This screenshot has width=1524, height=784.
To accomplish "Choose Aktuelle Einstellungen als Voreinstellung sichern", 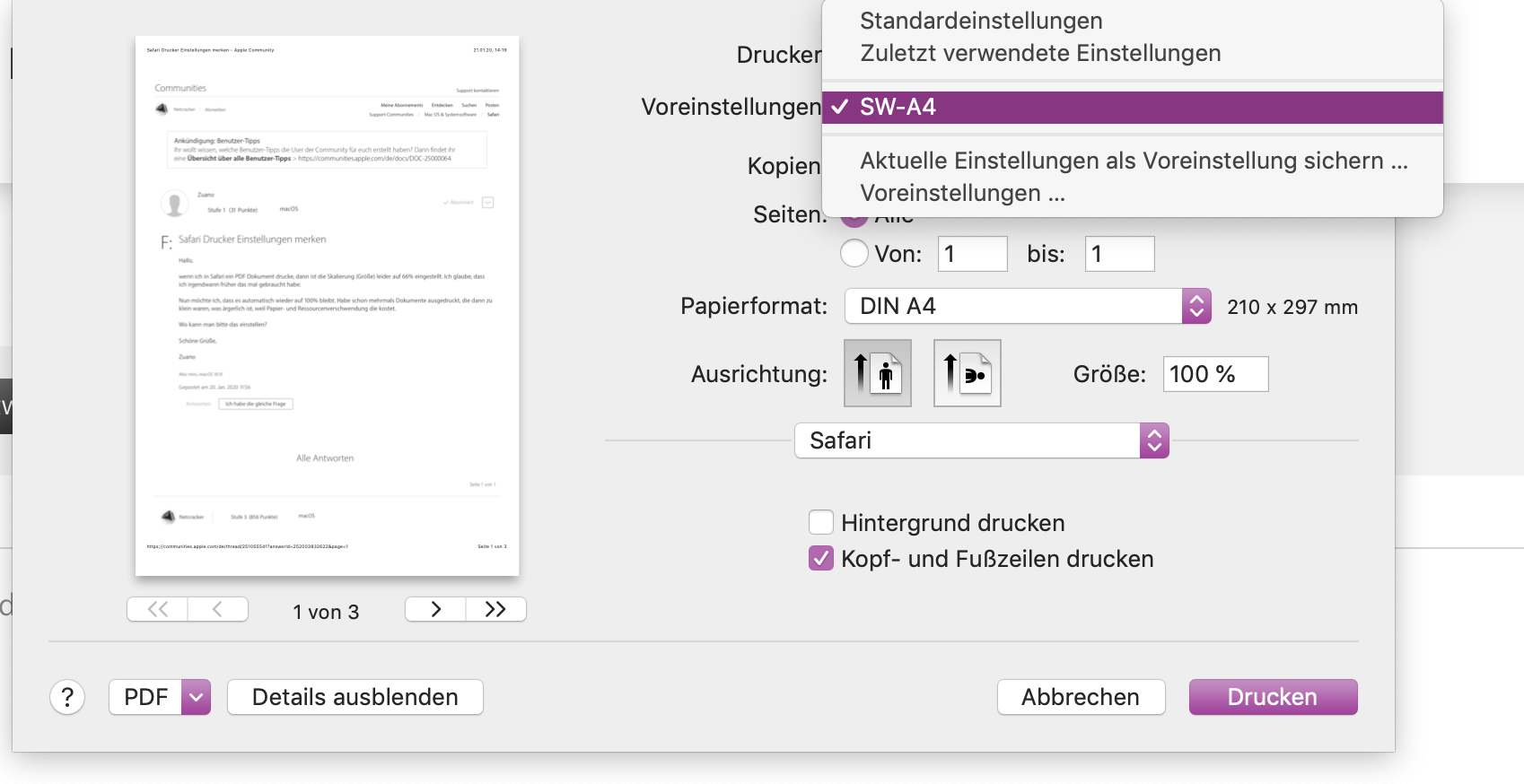I will tap(1134, 161).
